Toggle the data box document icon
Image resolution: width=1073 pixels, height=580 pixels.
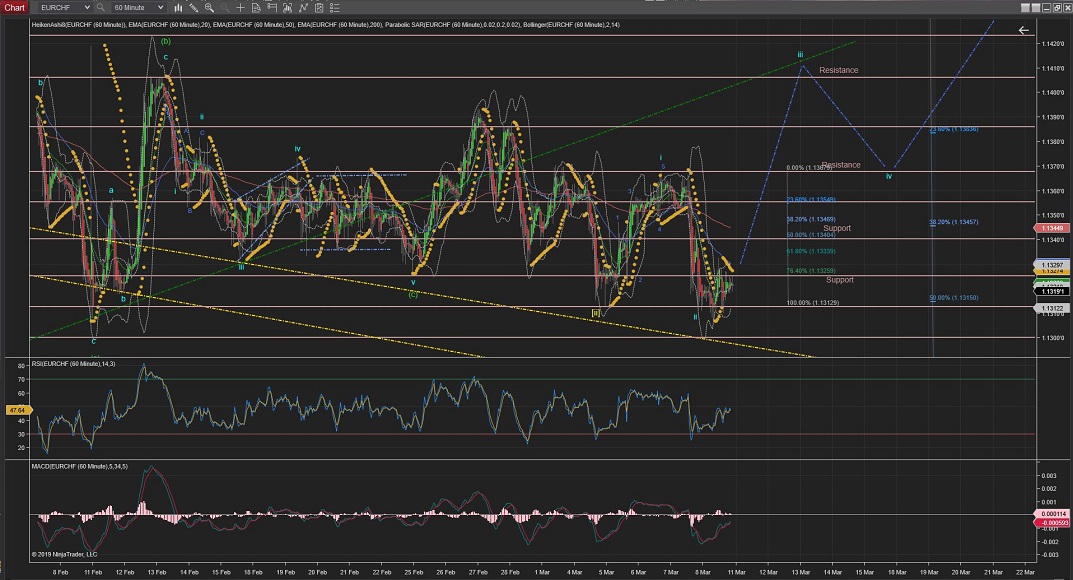click(x=256, y=8)
